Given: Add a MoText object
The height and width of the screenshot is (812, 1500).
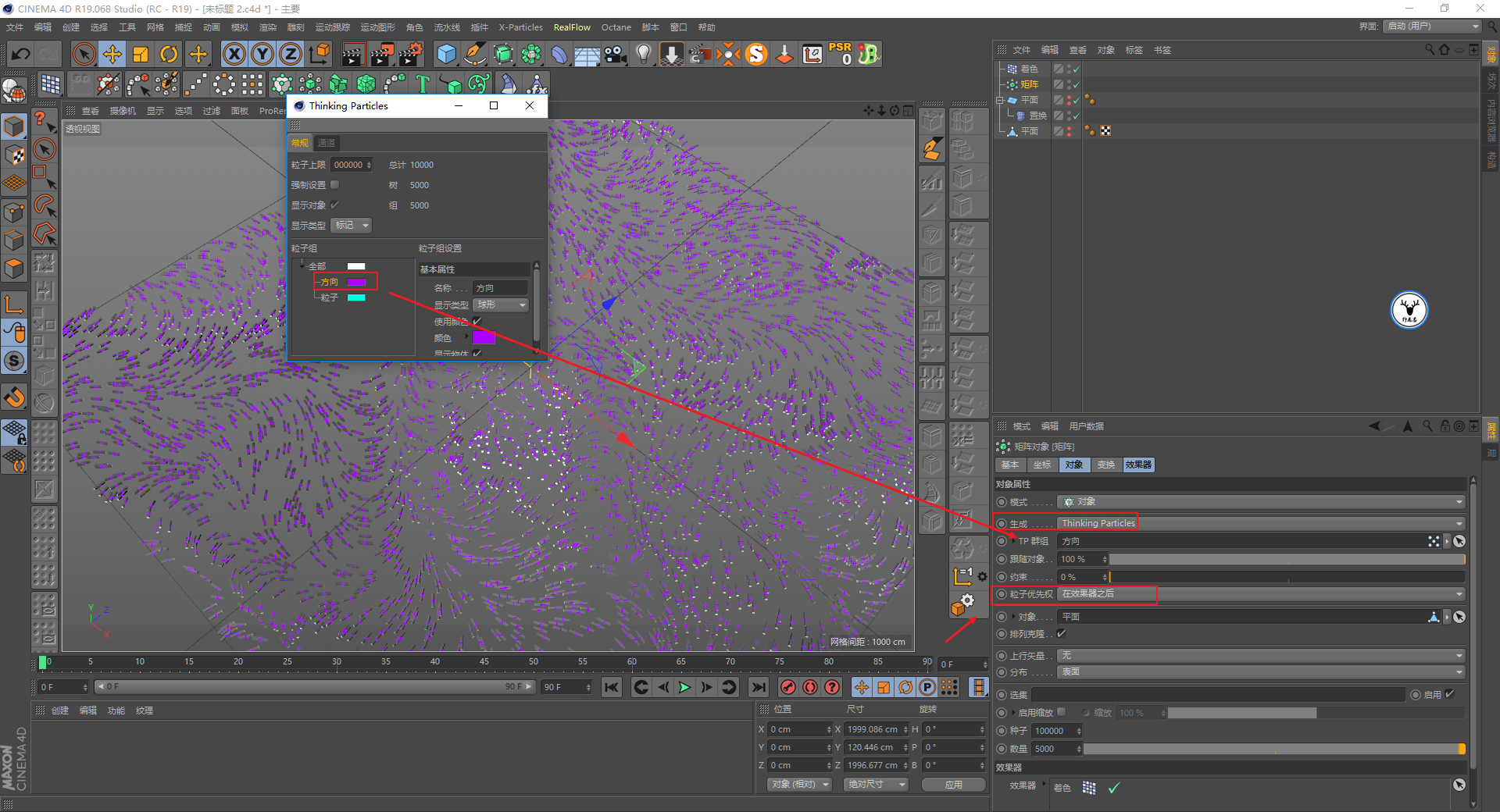Looking at the screenshot, I should tap(423, 84).
